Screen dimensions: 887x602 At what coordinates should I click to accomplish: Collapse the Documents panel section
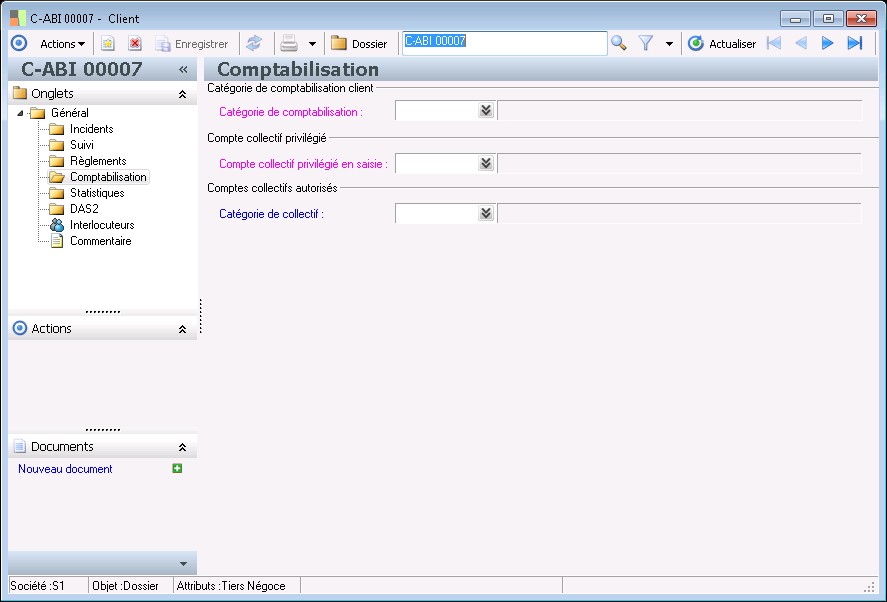click(182, 447)
